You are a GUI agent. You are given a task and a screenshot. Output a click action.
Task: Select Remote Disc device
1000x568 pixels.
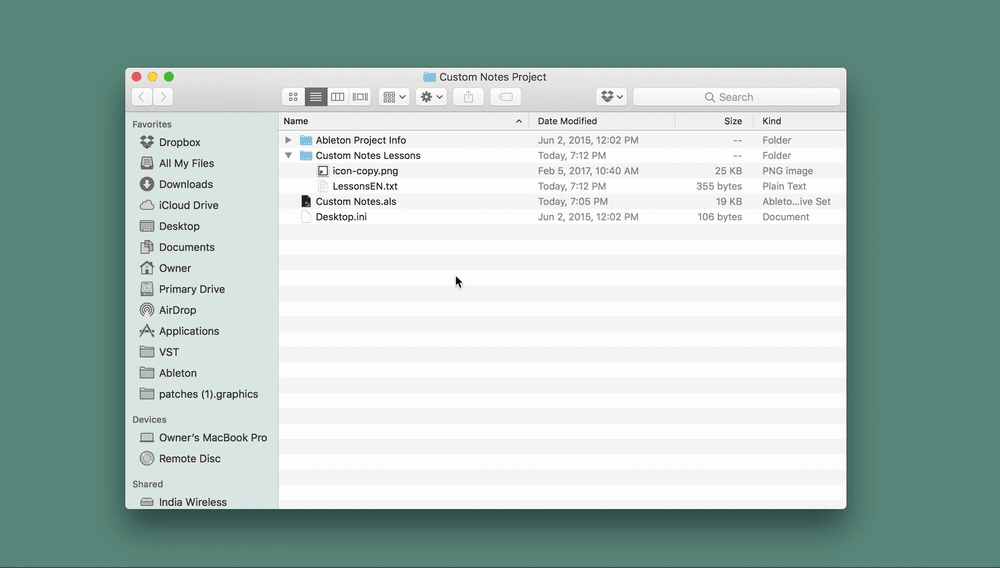(189, 459)
